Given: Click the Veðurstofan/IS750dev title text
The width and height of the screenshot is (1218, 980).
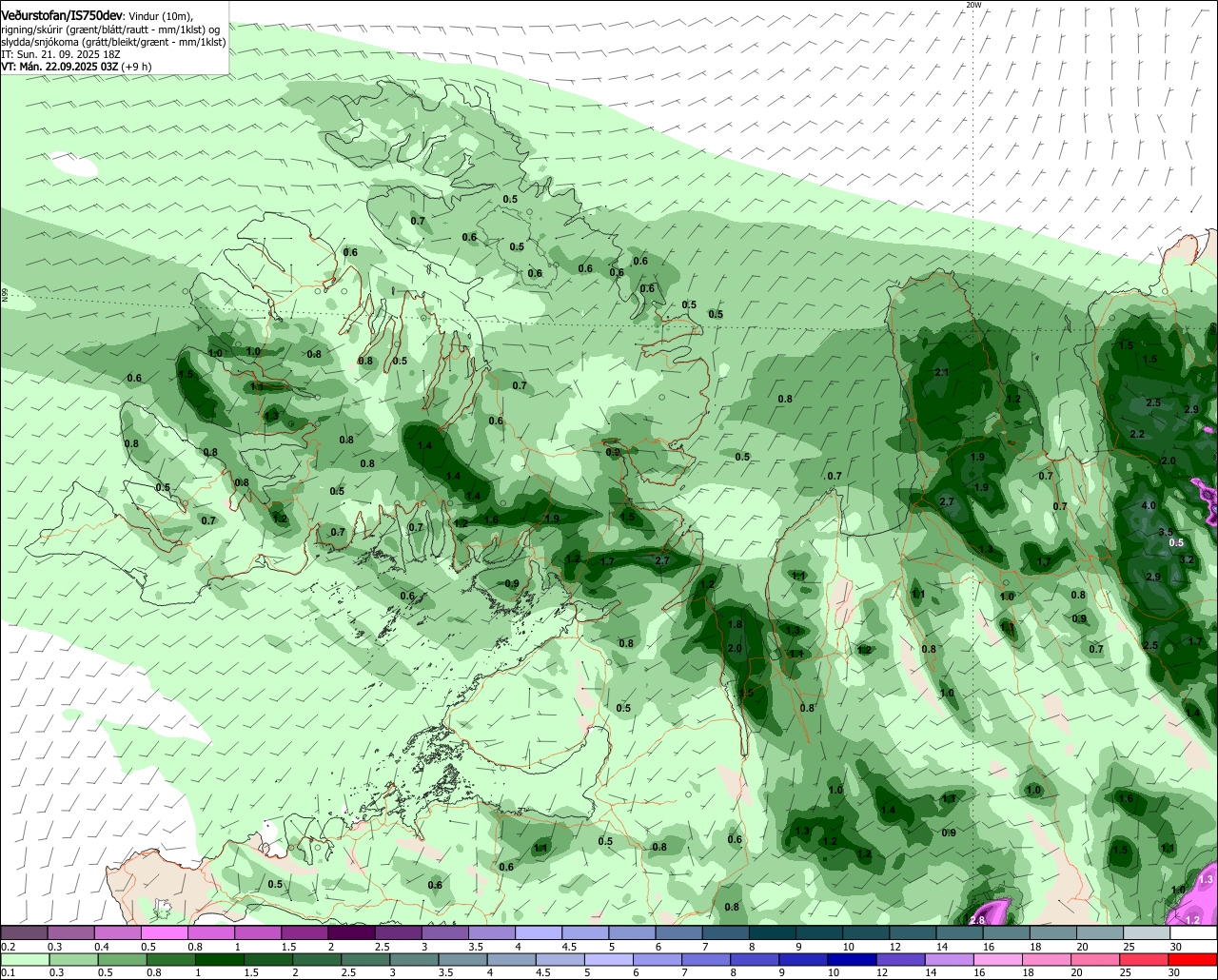Looking at the screenshot, I should [x=62, y=16].
